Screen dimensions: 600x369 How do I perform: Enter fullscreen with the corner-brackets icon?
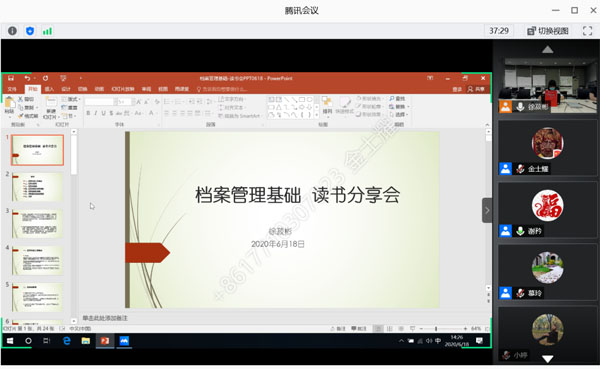(587, 31)
